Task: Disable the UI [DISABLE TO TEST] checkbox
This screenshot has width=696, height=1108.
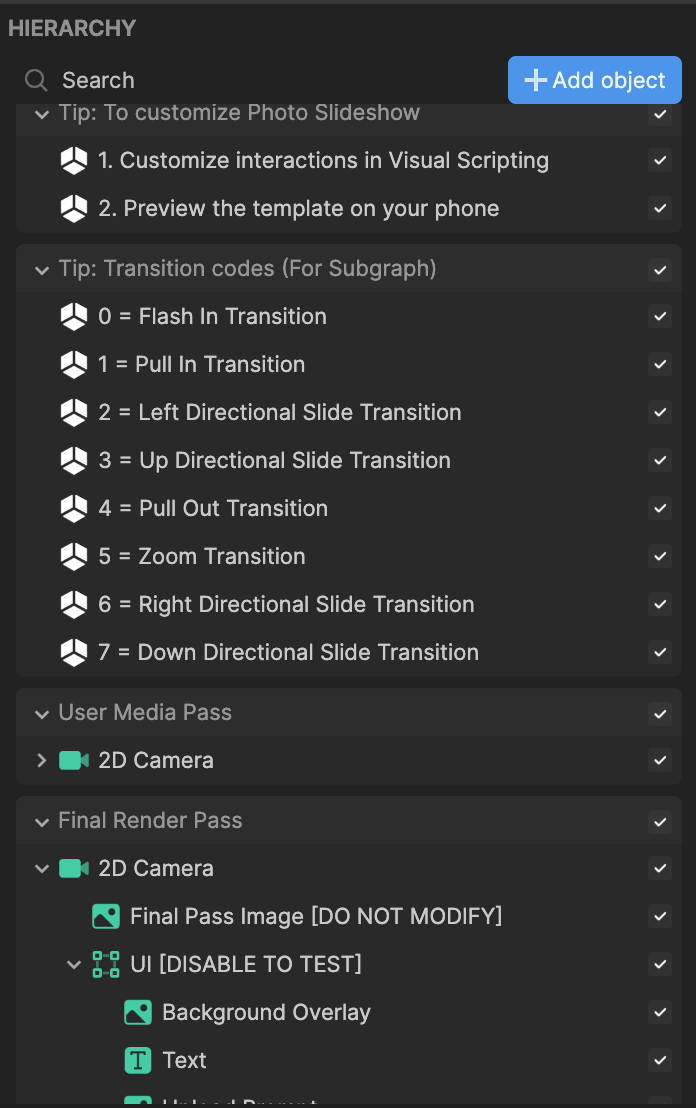Action: pyautogui.click(x=660, y=965)
